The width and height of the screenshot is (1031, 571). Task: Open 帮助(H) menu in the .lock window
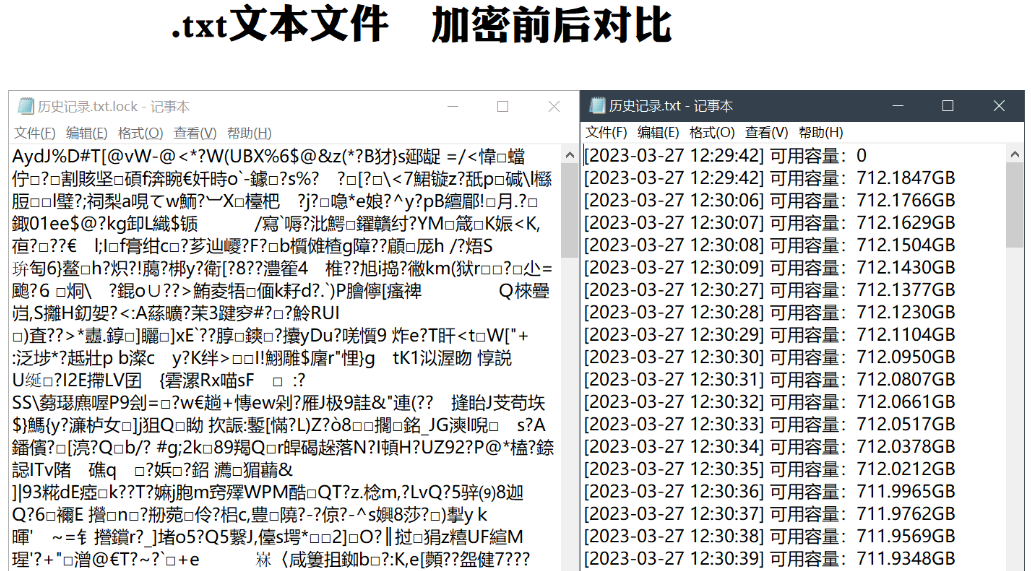pyautogui.click(x=248, y=133)
